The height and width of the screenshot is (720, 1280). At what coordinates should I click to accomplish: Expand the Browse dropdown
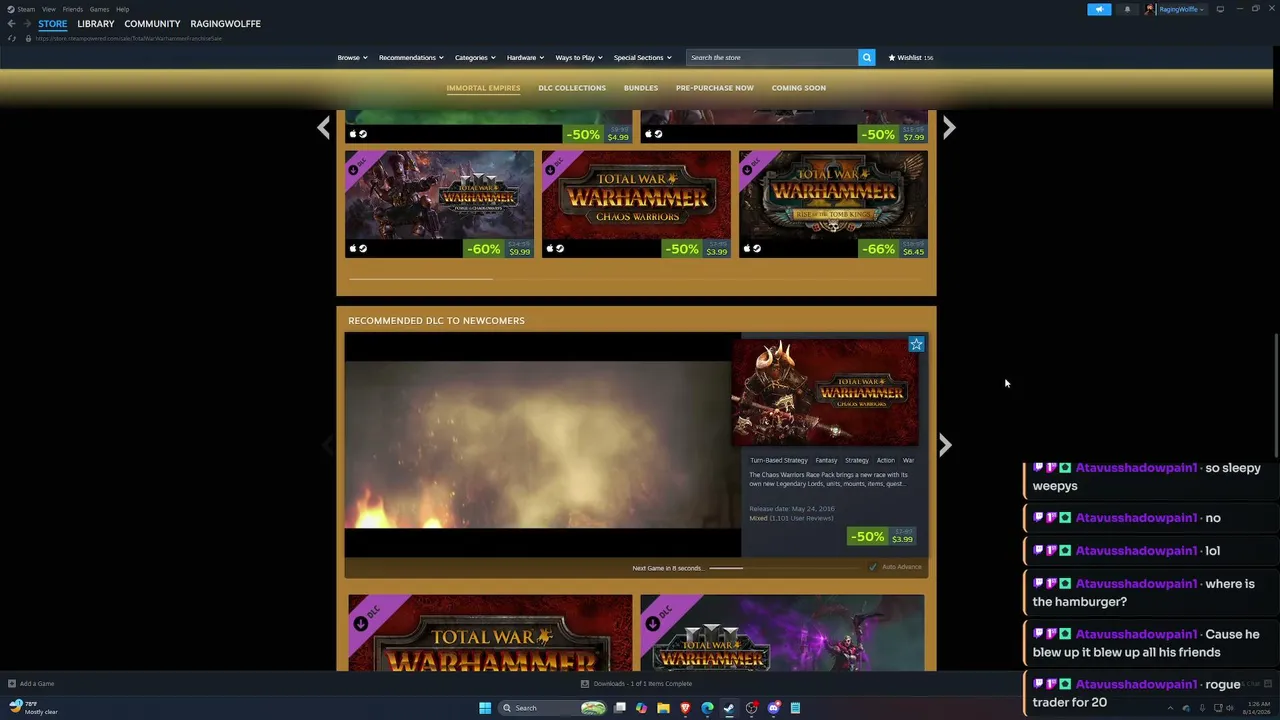click(x=352, y=57)
